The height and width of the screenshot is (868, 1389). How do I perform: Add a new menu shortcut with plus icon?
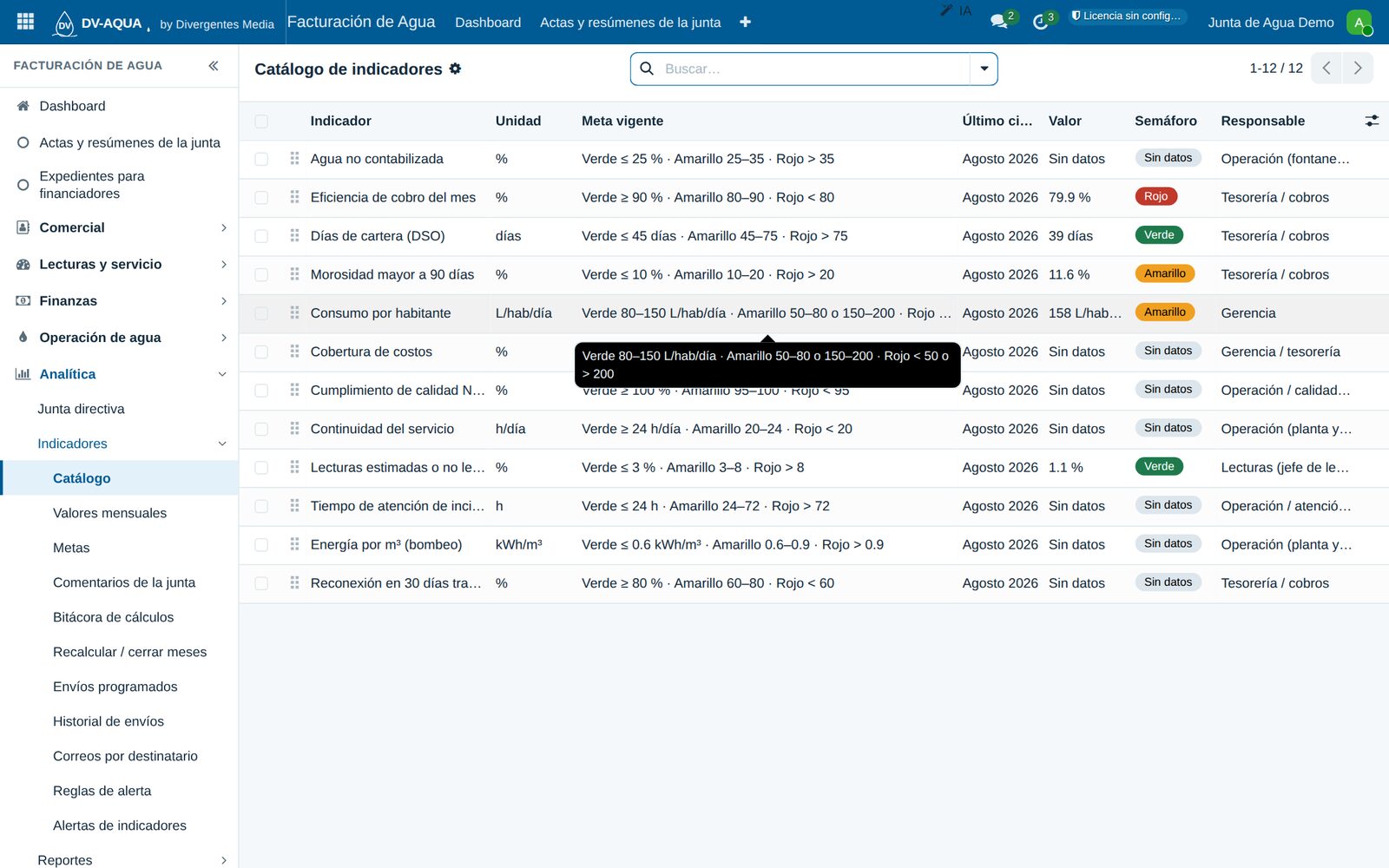[x=745, y=22]
